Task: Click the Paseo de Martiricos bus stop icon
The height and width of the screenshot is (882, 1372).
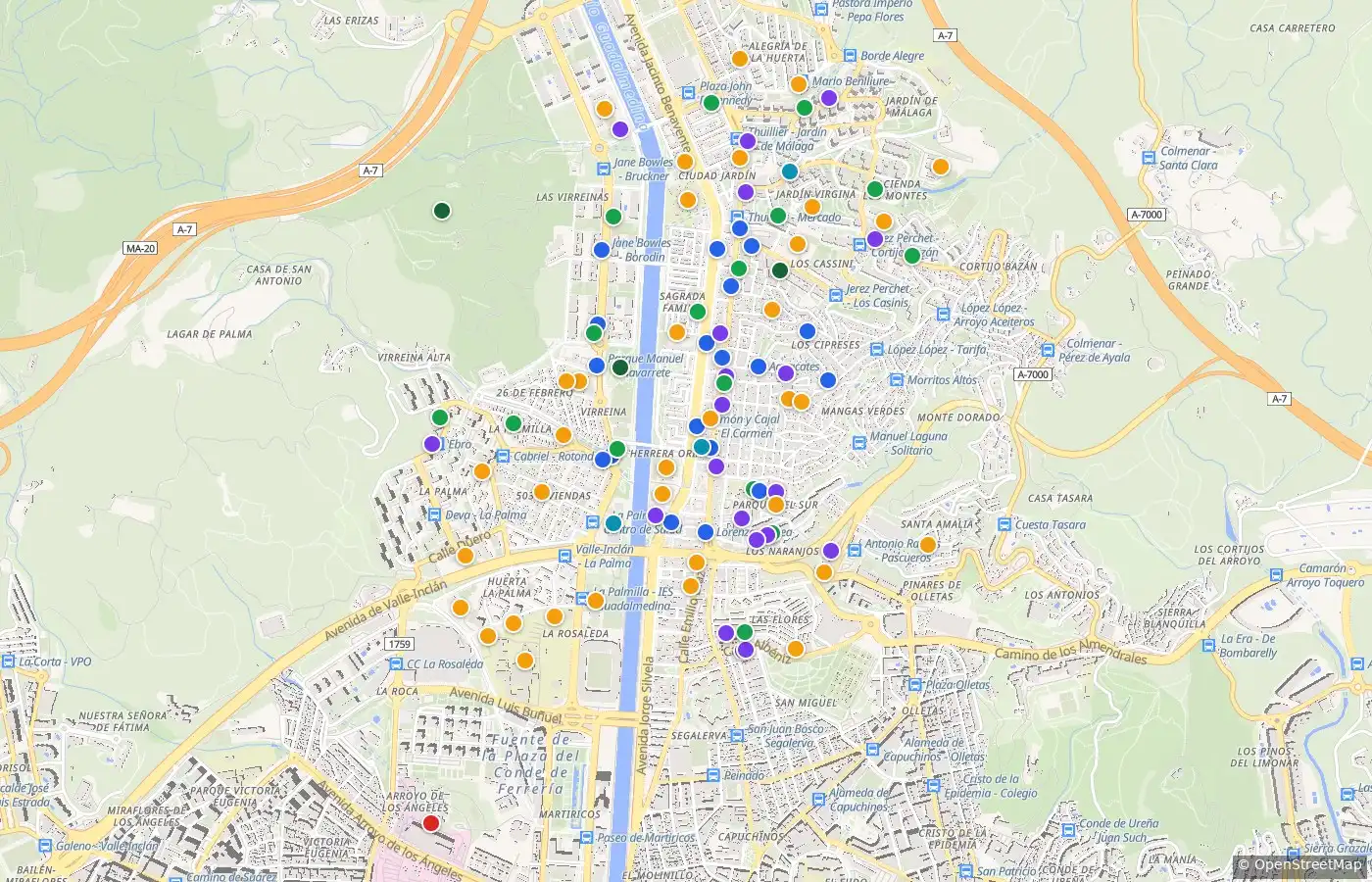Action: point(586,838)
